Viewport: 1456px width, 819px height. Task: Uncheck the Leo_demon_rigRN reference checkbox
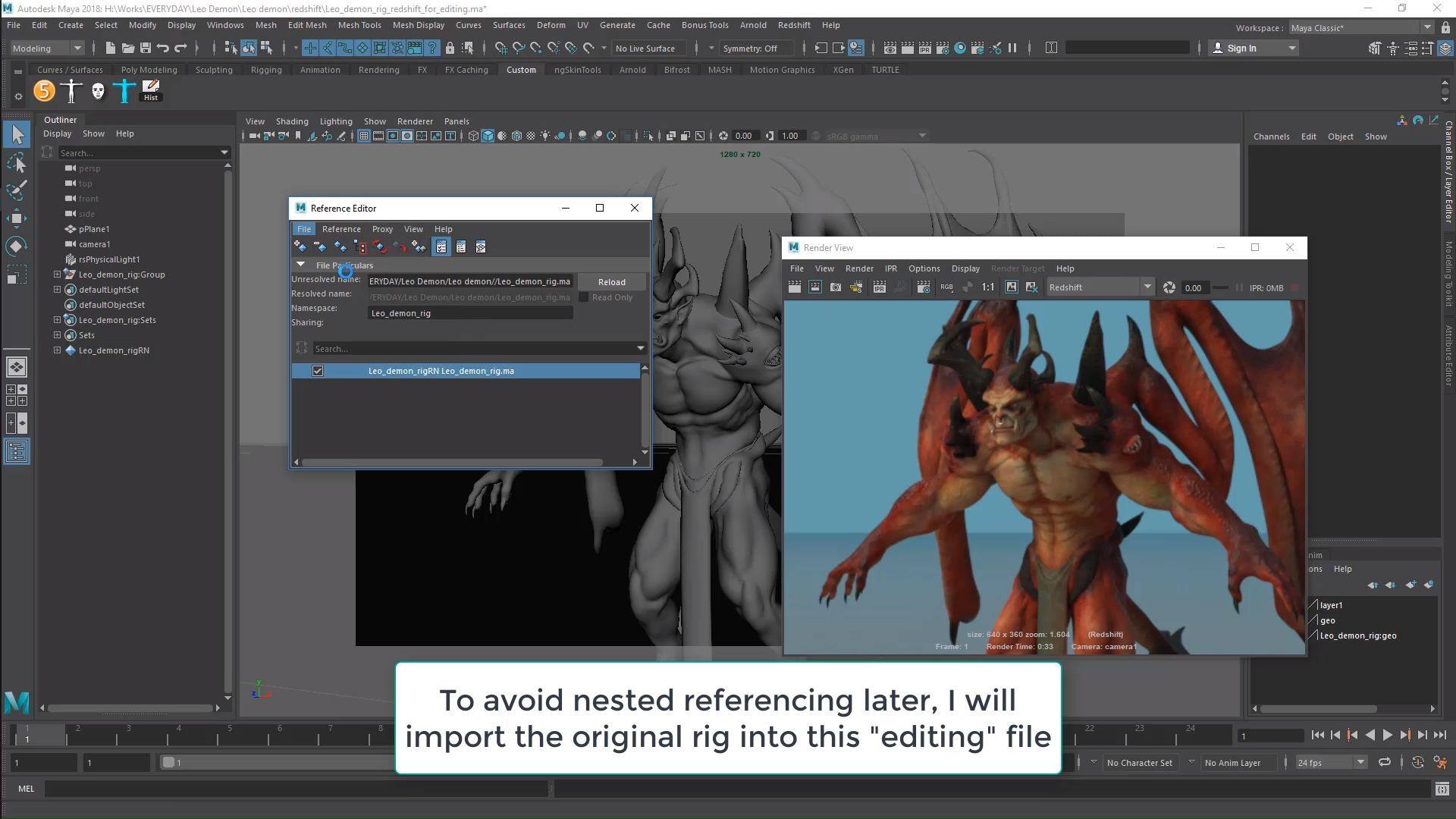click(318, 371)
